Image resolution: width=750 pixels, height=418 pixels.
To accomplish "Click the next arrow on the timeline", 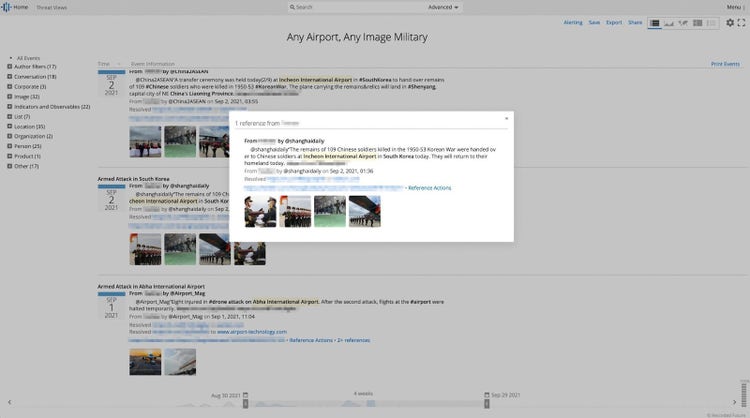I will click(735, 402).
